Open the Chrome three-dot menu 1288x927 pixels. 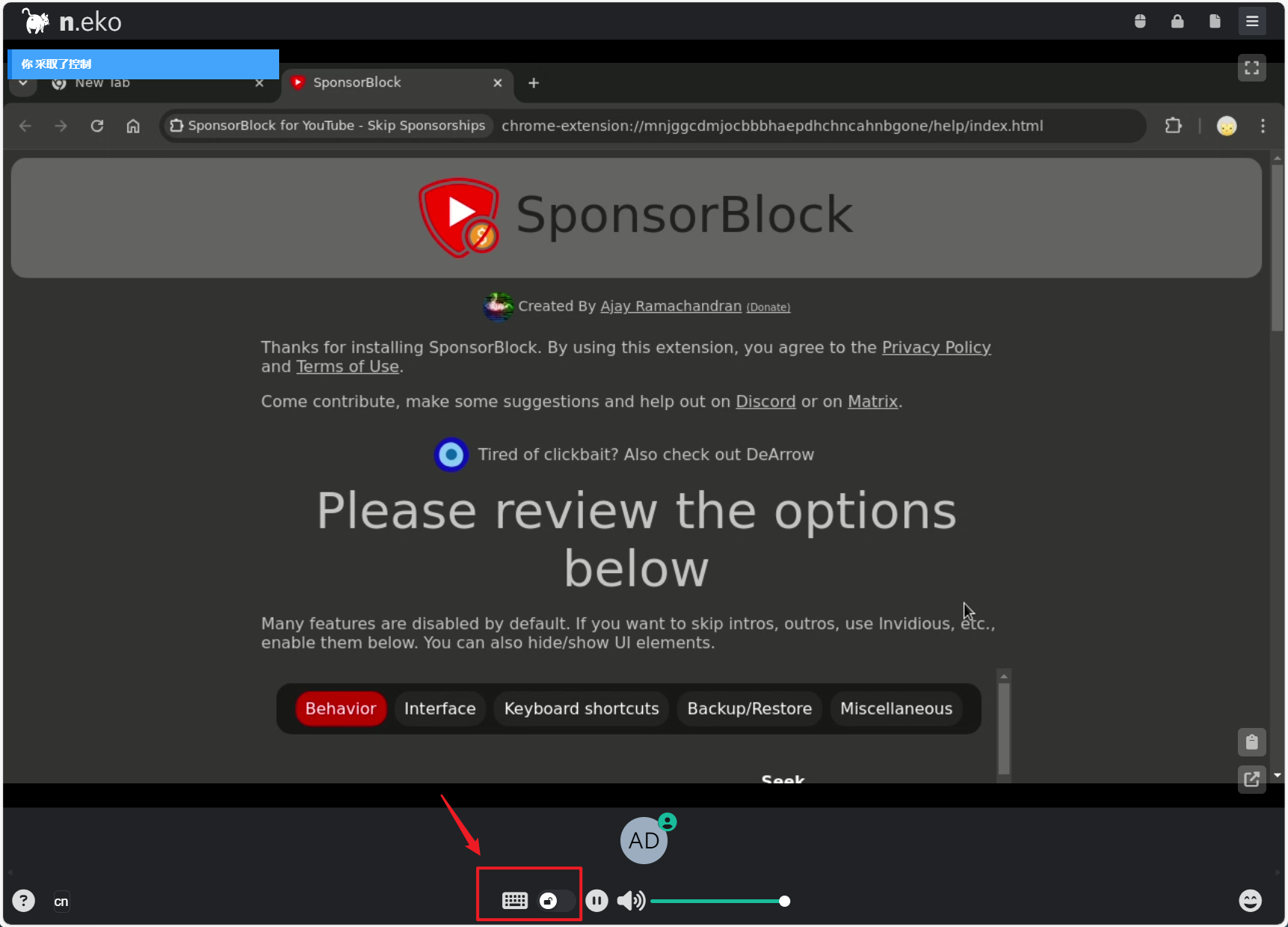1263,126
